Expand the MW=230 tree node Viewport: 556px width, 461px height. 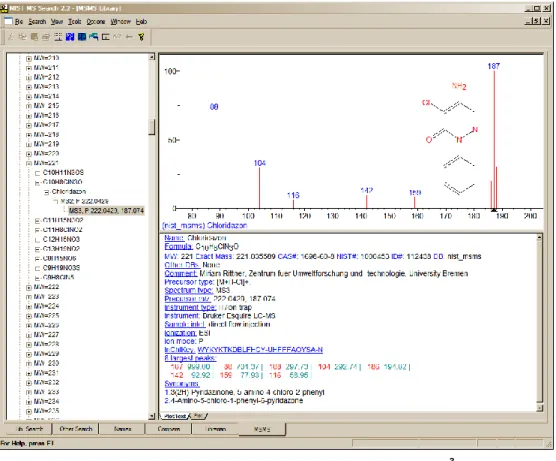pyautogui.click(x=29, y=364)
